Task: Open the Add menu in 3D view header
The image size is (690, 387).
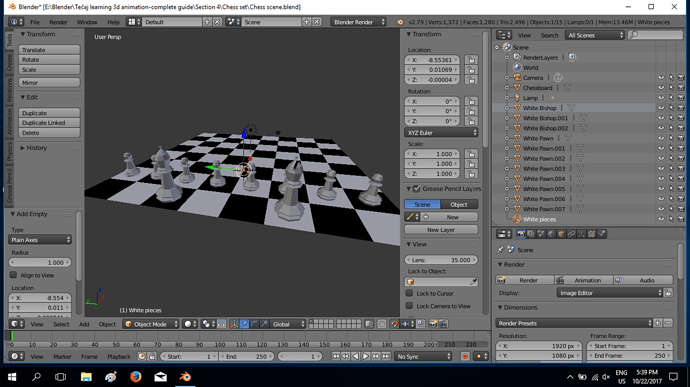Action: click(84, 324)
